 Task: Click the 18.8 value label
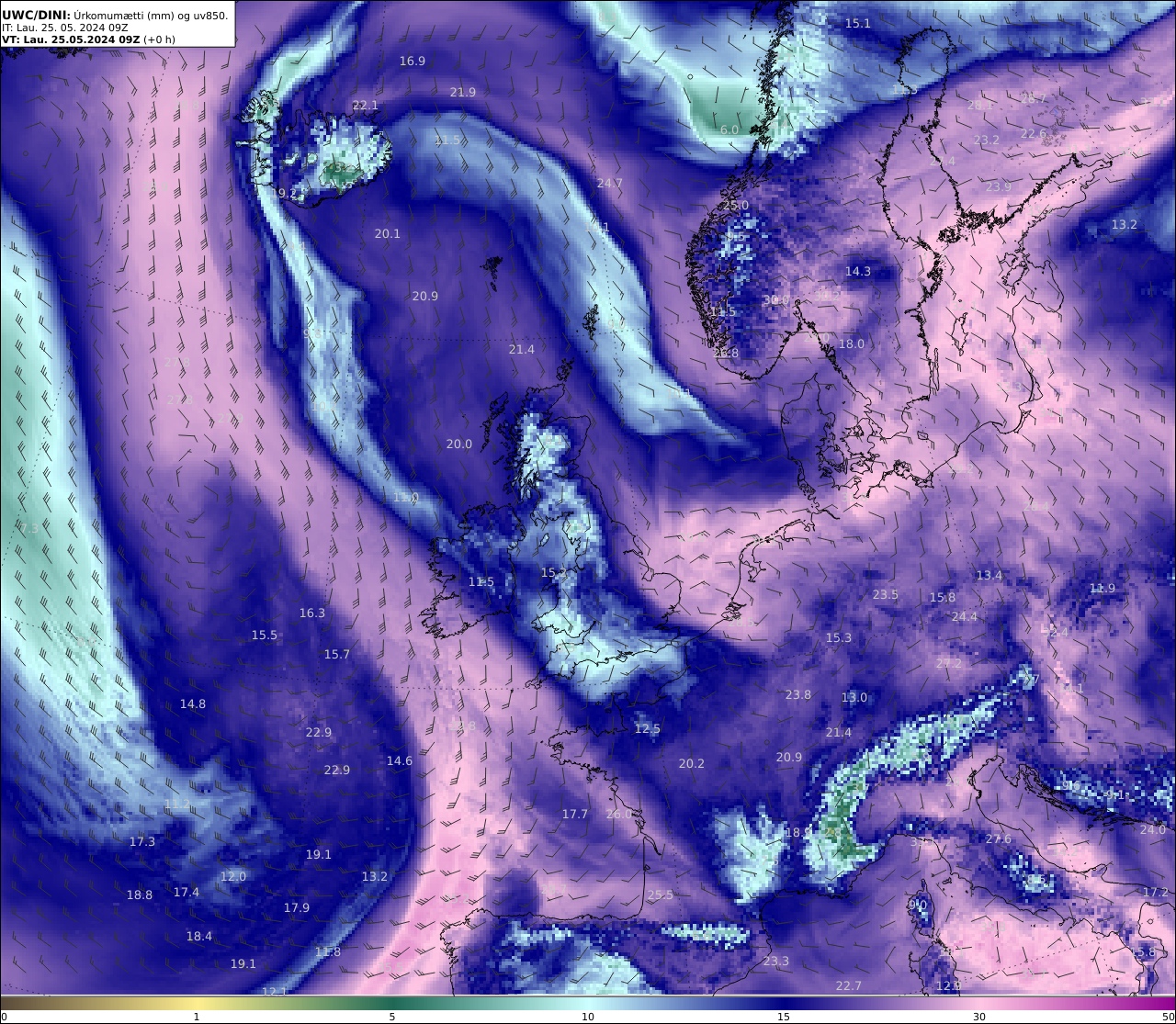(140, 895)
